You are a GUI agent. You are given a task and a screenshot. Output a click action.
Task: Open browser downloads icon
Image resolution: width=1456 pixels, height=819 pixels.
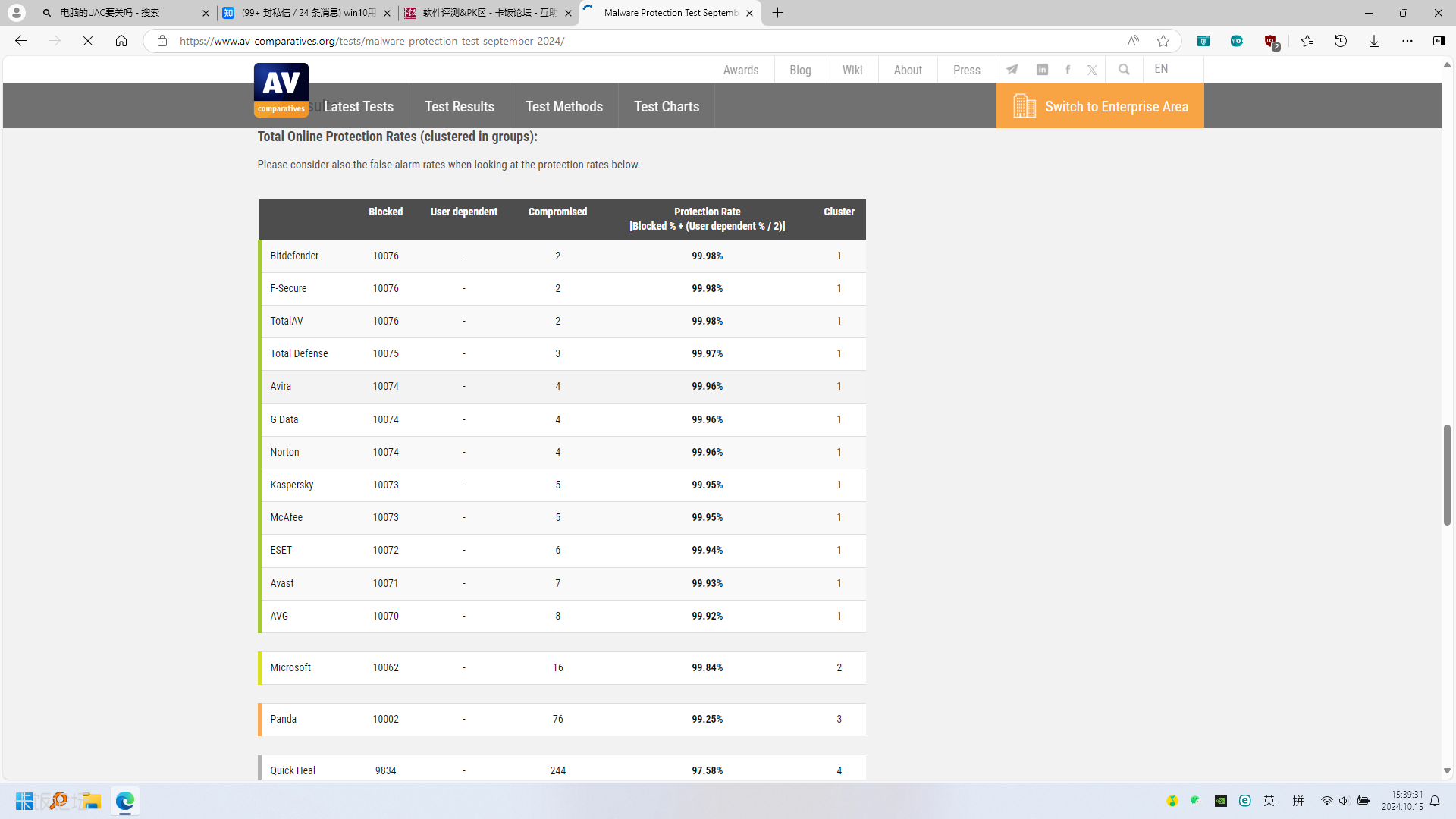[1374, 41]
